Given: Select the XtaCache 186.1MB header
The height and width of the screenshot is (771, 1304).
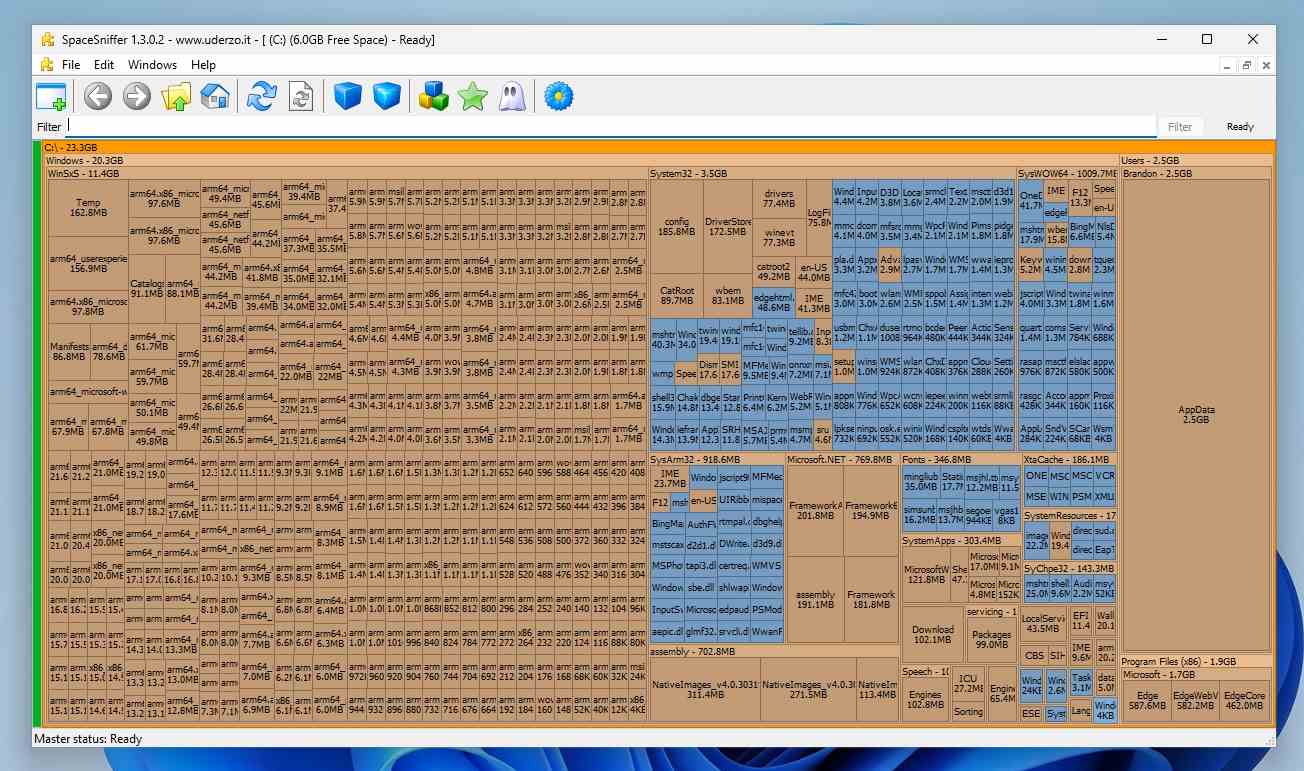Looking at the screenshot, I should point(1070,459).
